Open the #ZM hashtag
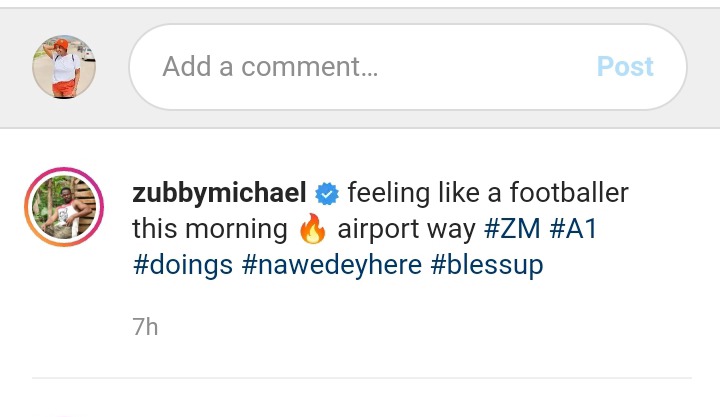Image resolution: width=720 pixels, height=417 pixels. point(512,228)
